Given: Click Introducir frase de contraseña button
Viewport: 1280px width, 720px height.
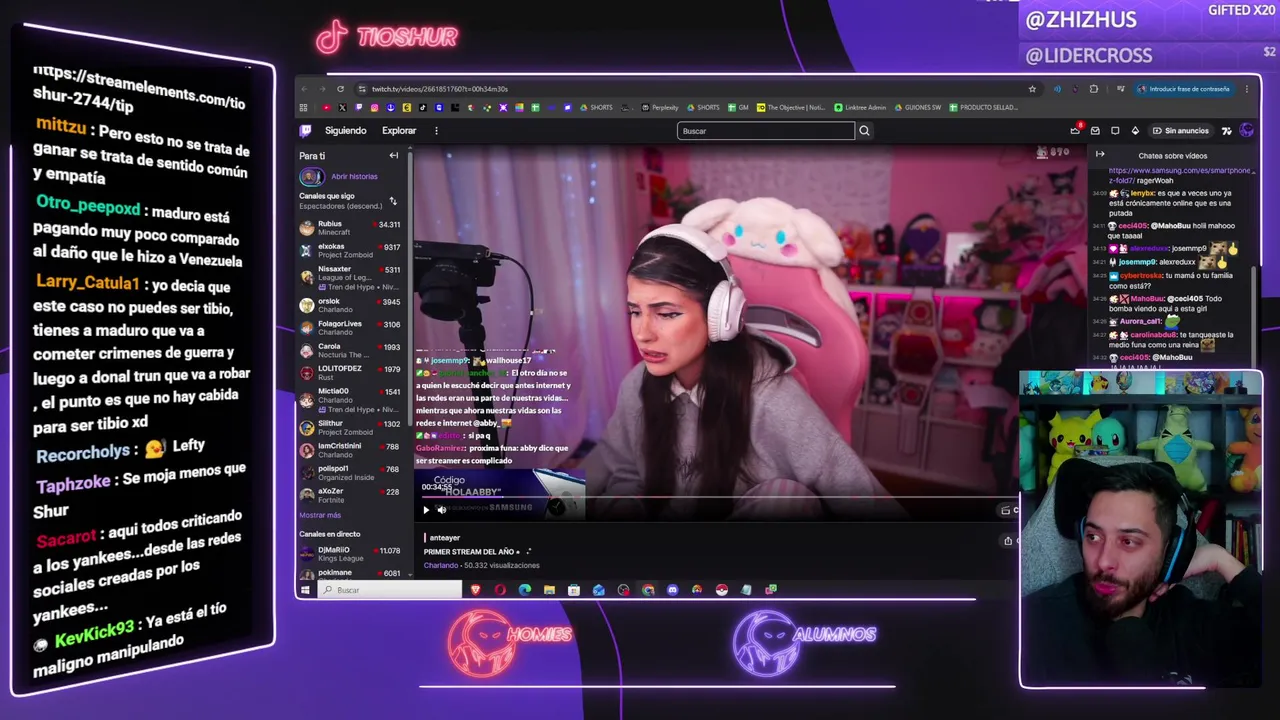Looking at the screenshot, I should pos(1184,89).
